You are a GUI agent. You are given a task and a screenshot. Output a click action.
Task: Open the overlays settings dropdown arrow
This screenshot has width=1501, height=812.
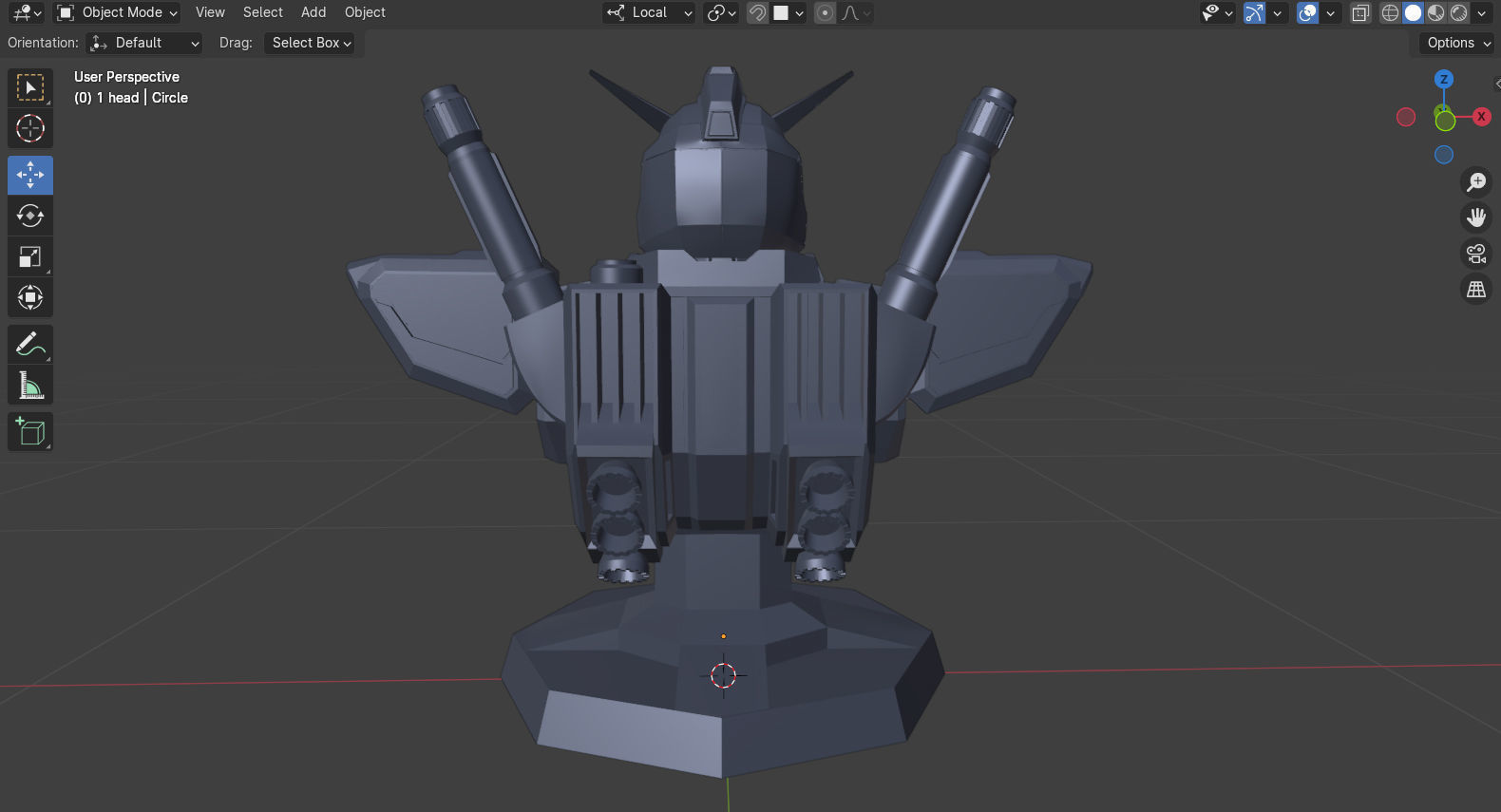coord(1331,12)
